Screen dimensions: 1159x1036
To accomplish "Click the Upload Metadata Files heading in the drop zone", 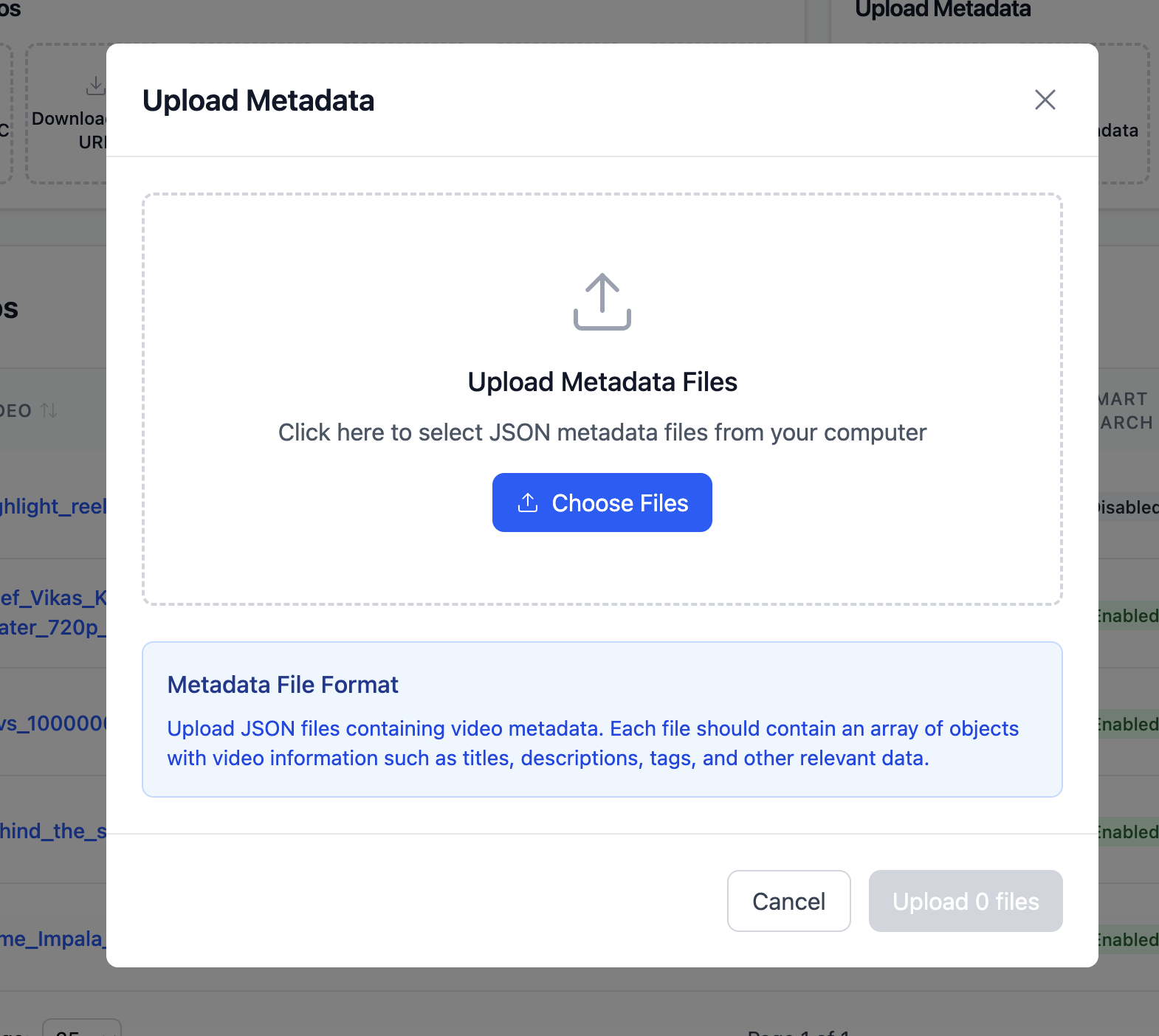I will [602, 382].
